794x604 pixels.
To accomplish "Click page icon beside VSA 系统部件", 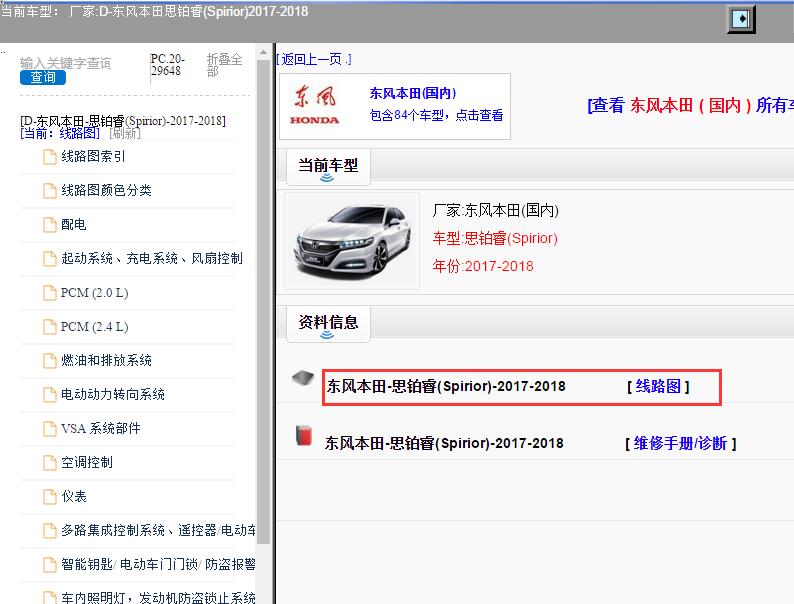I will (50, 429).
